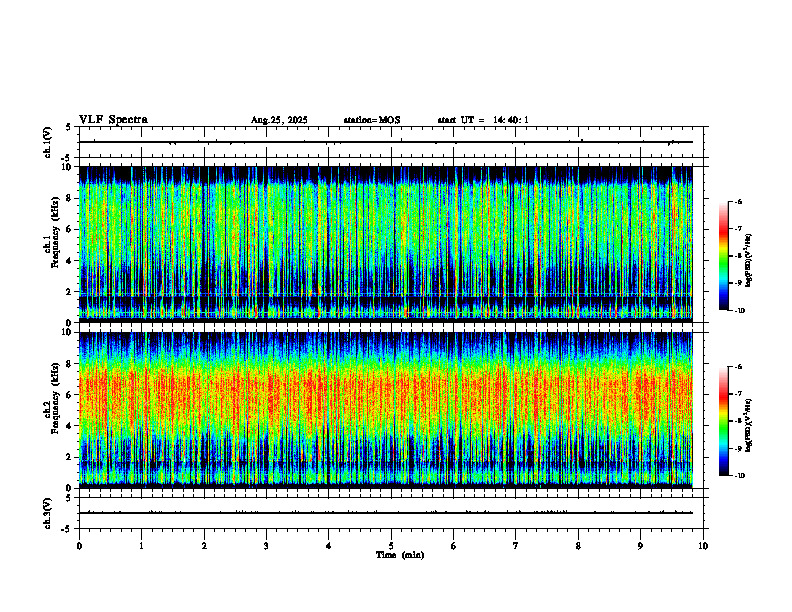
Task: Click the ch.2 color bar log(PSD) label
Action: (749, 425)
